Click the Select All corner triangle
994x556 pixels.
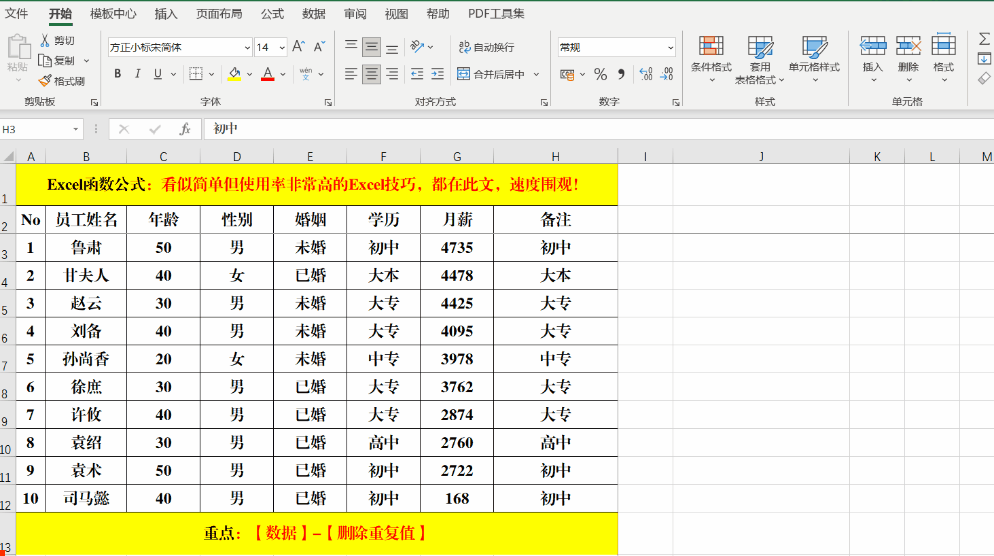8,157
